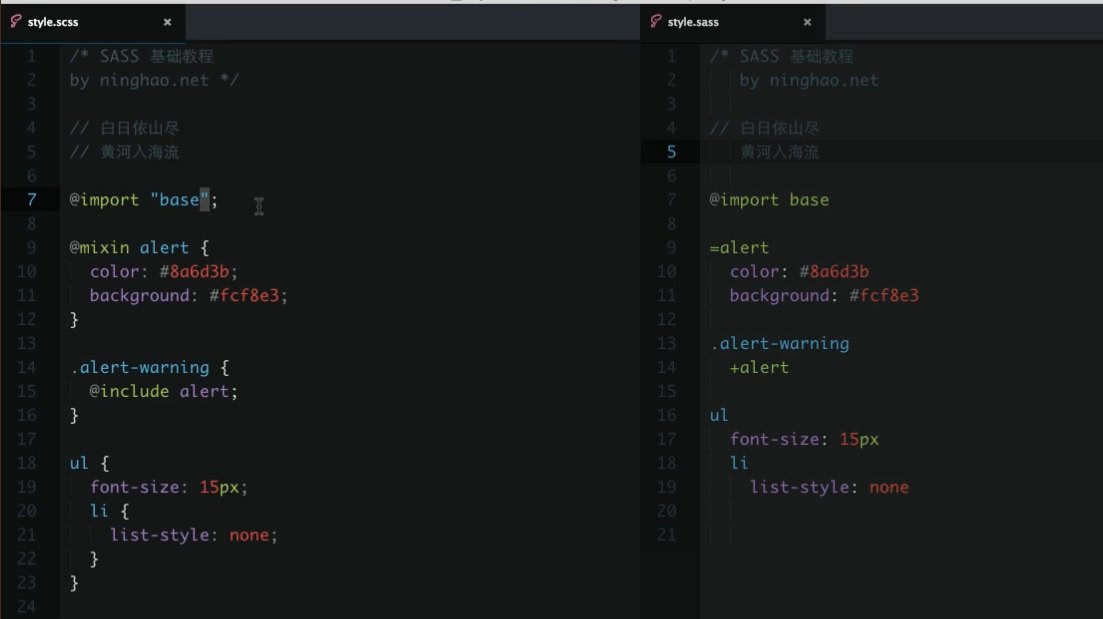Click '// 白日依山尽' comment in sass pane
The image size is (1103, 619).
(x=765, y=128)
